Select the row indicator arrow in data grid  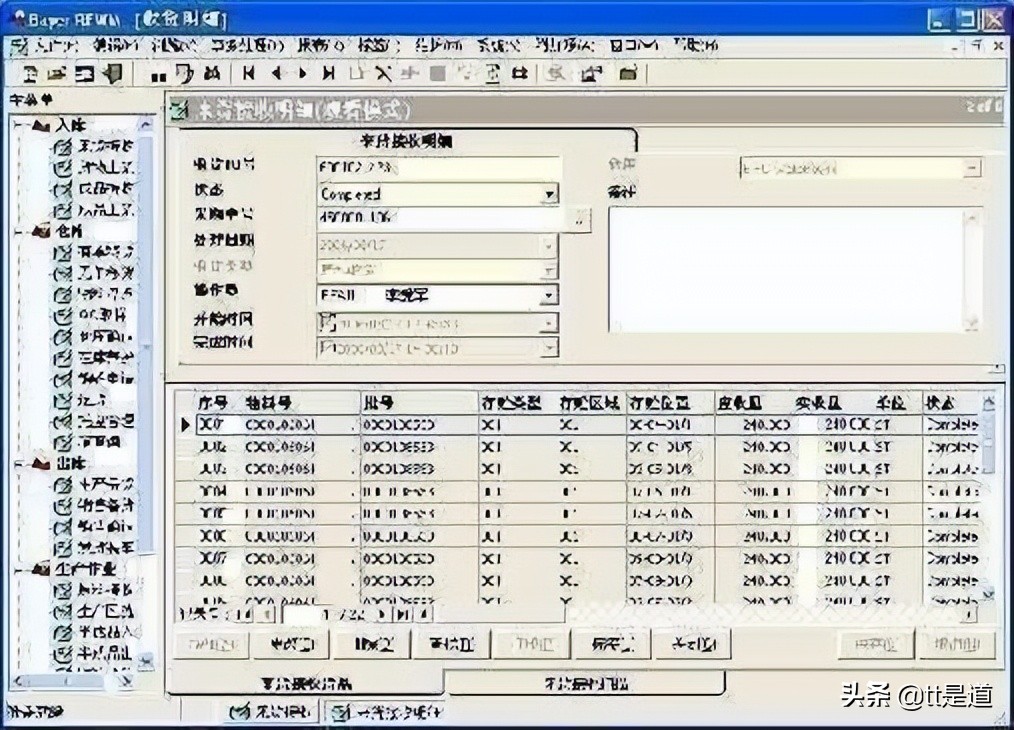point(186,424)
